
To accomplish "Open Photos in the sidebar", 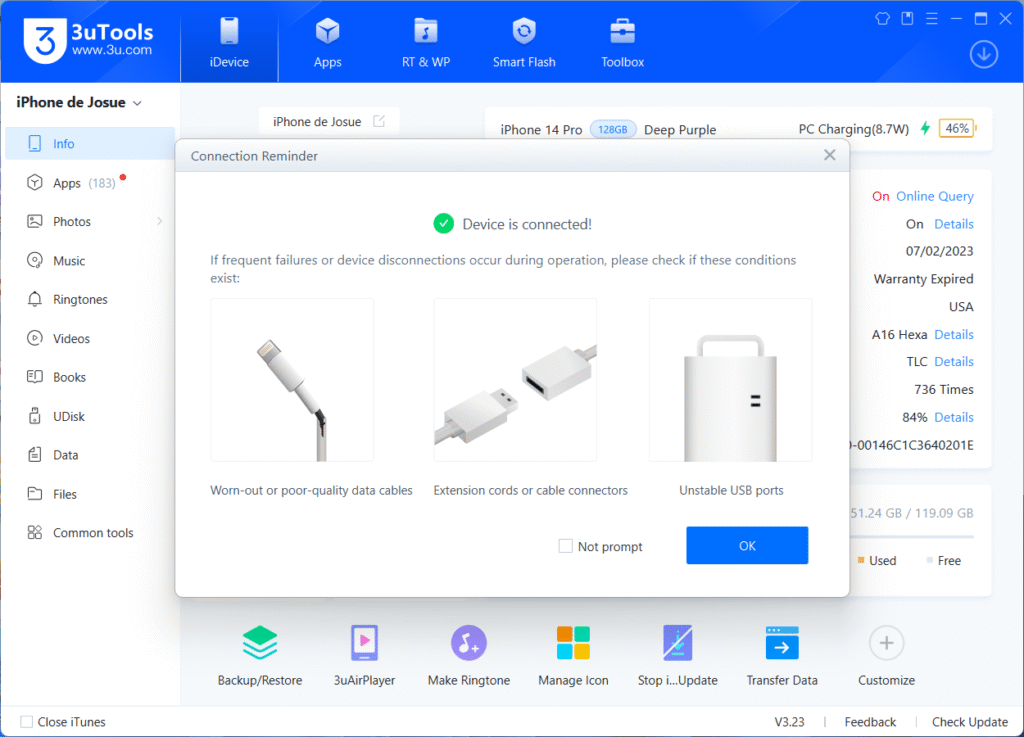I will coord(90,221).
